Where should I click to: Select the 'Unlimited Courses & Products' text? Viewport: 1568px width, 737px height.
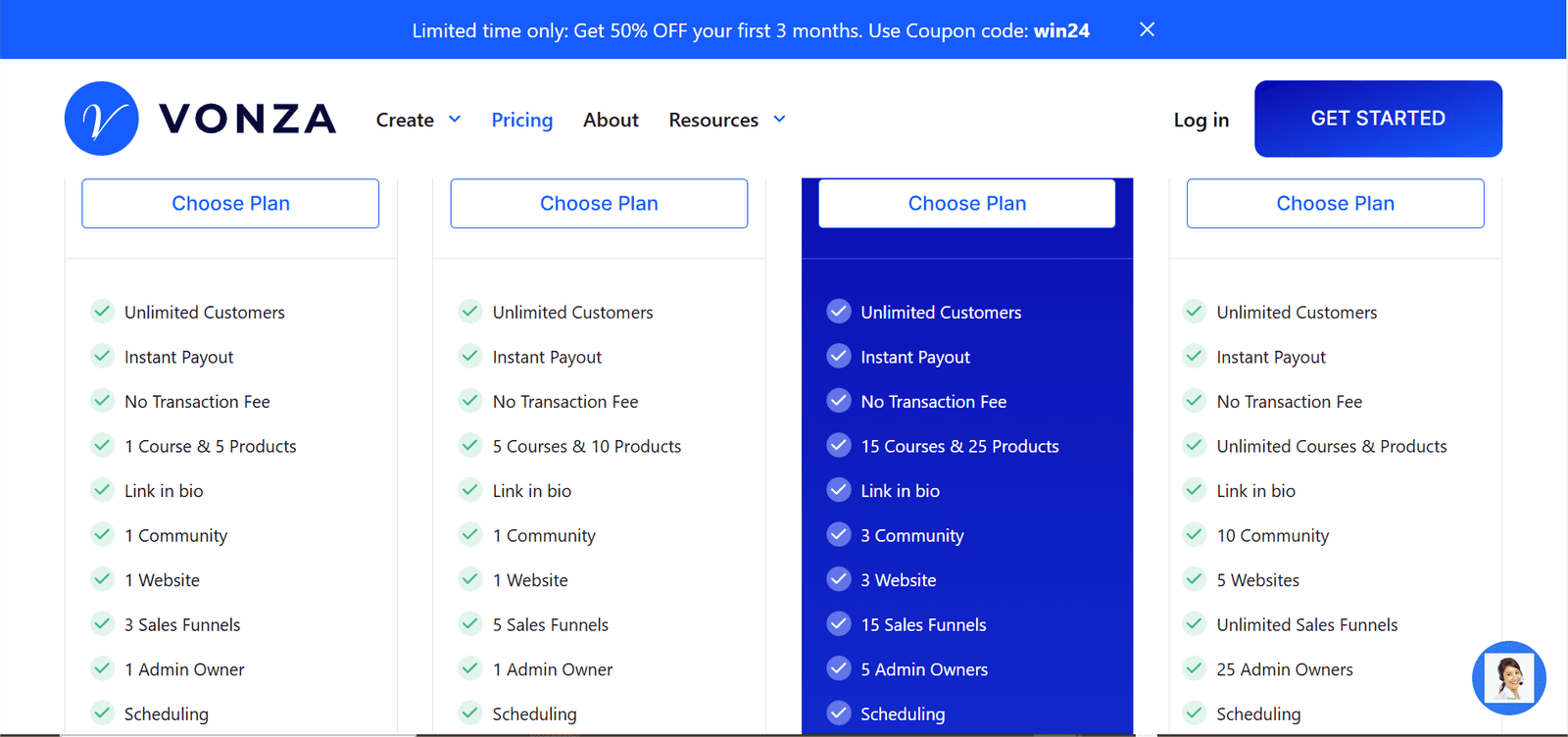[1332, 446]
